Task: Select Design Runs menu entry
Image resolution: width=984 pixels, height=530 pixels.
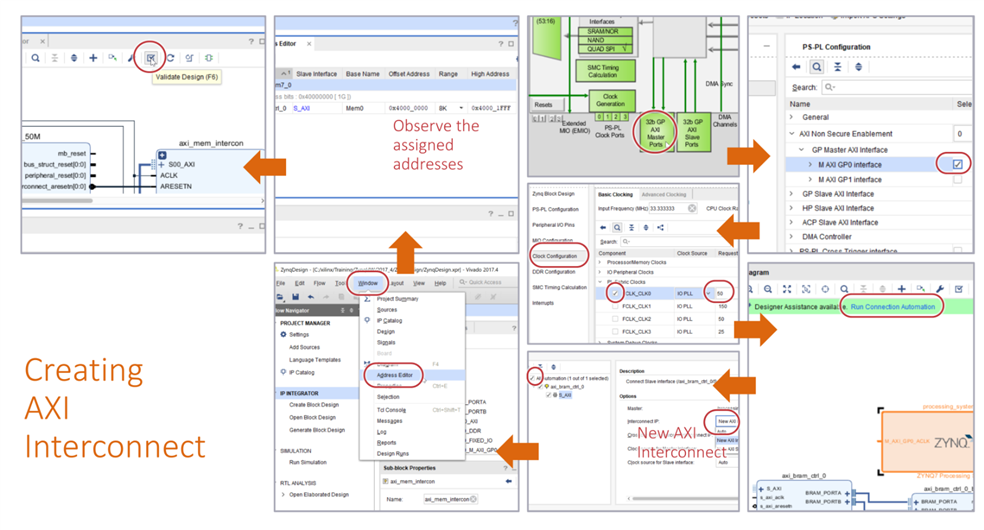Action: click(x=393, y=453)
